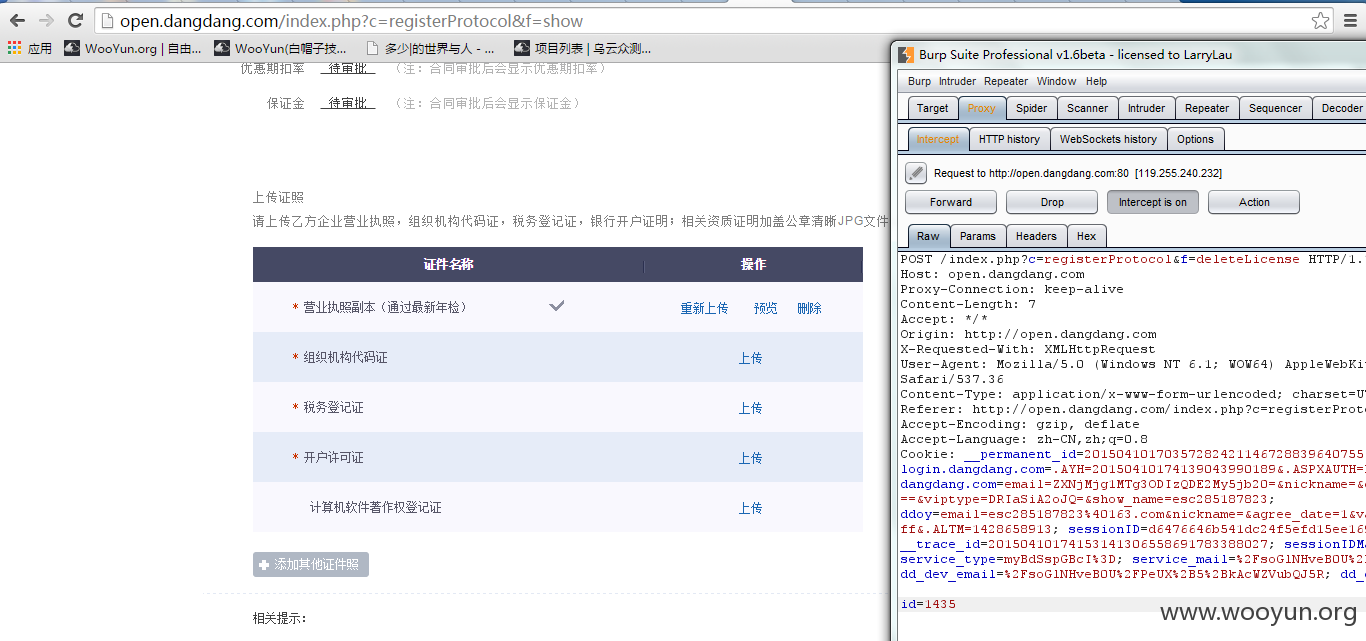
Task: Click the 预览 link
Action: (x=765, y=308)
